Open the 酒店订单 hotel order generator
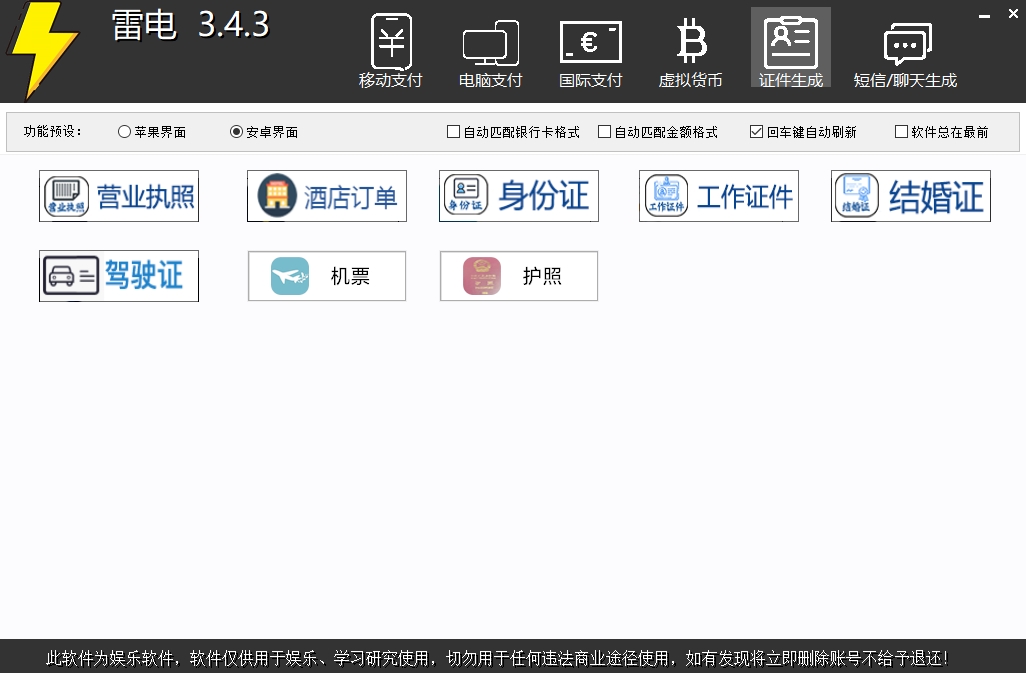The image size is (1026, 673). point(326,195)
